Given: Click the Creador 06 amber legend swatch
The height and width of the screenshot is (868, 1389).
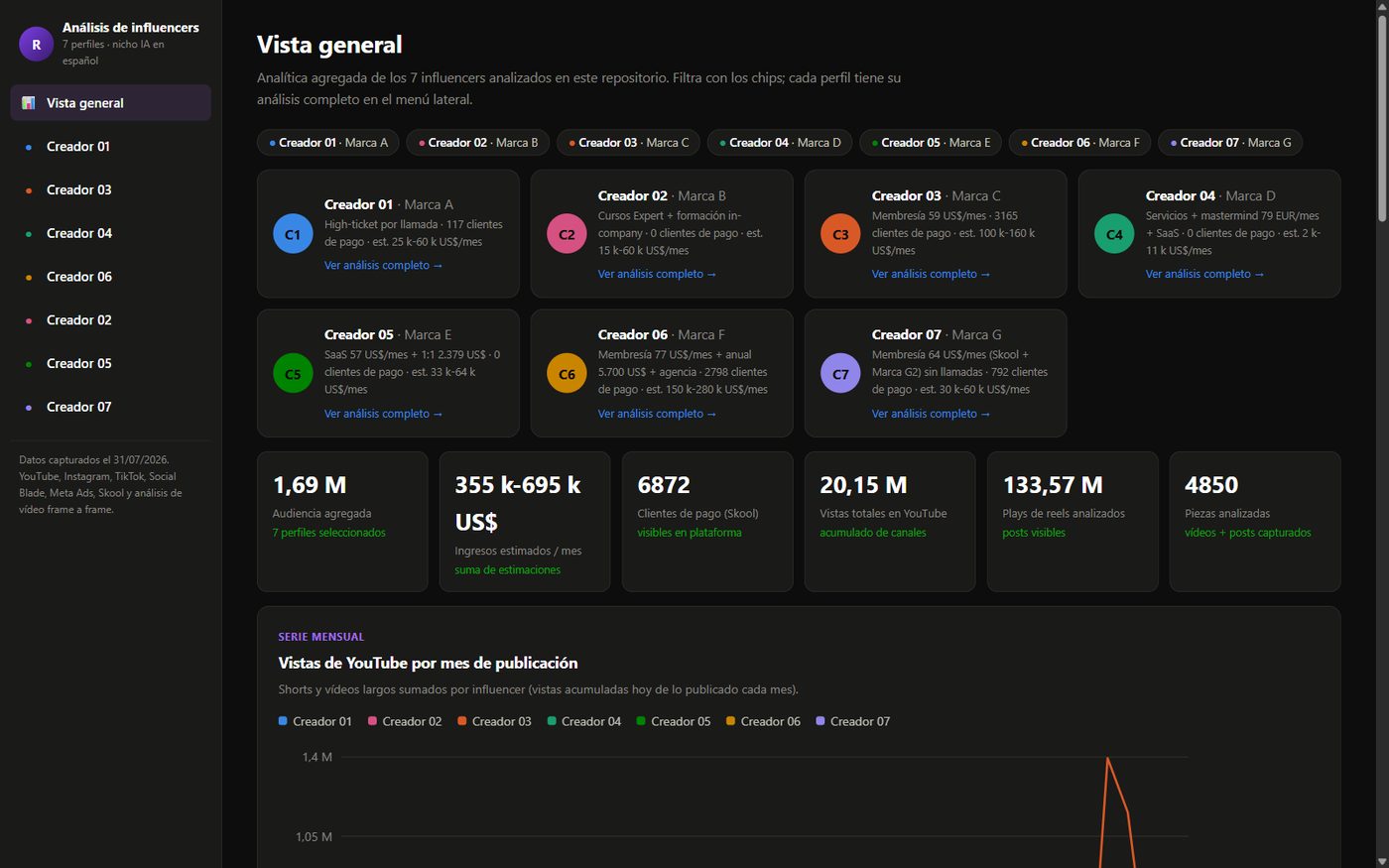Looking at the screenshot, I should tap(730, 721).
